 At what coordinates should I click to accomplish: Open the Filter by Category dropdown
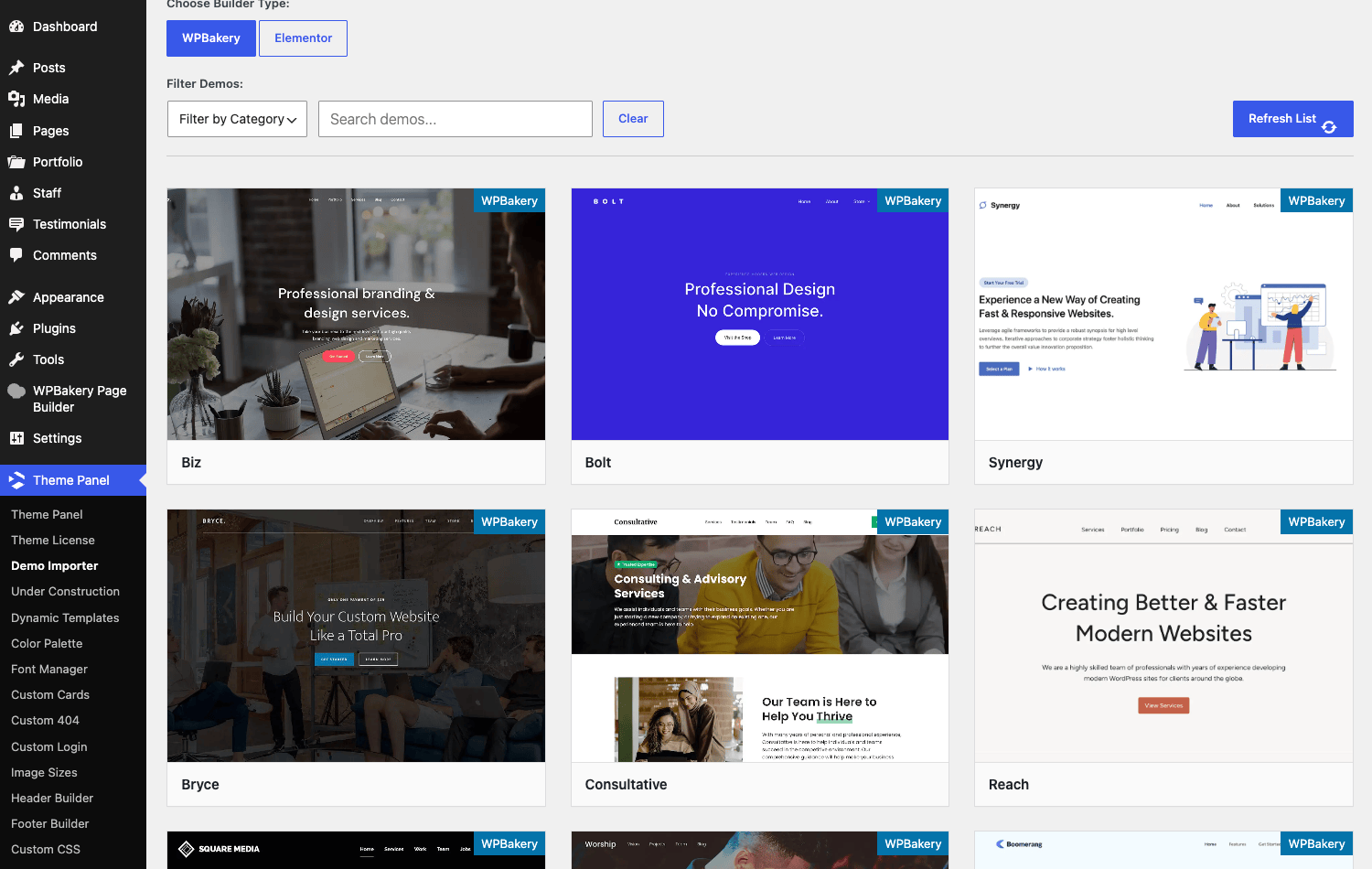click(x=237, y=119)
